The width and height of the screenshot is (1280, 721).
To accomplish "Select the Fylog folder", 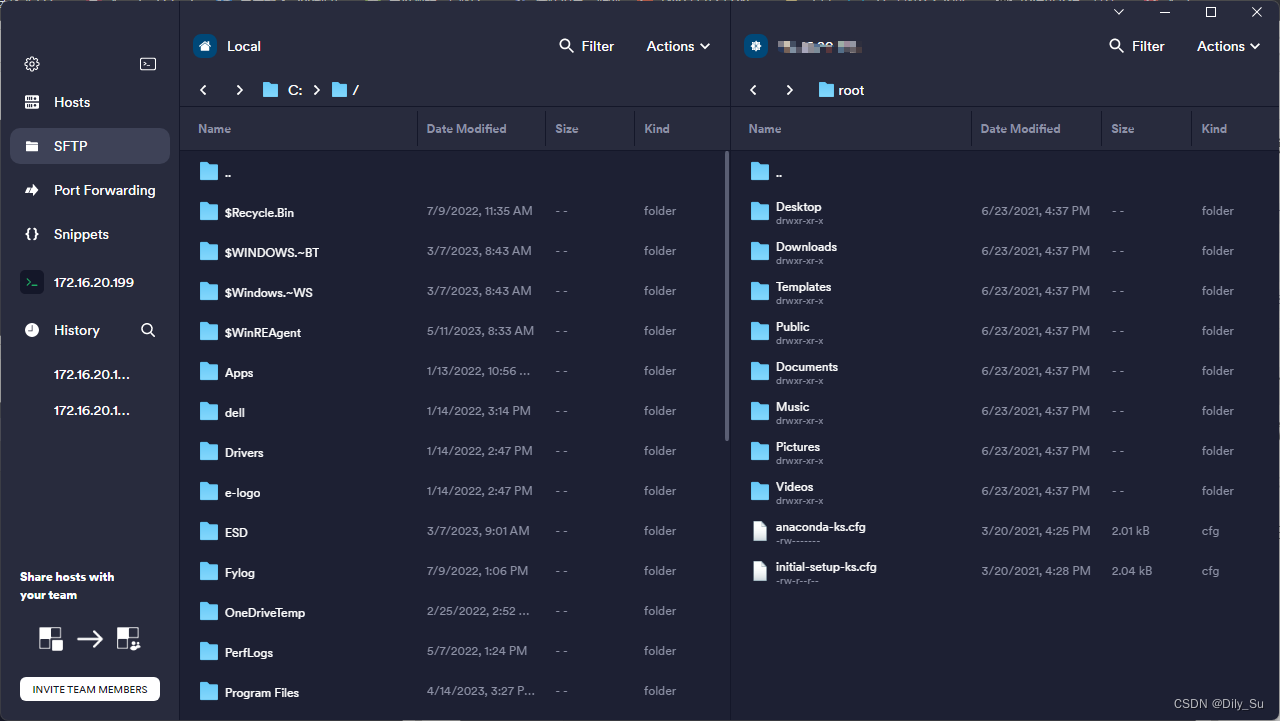I will (x=455, y=571).
